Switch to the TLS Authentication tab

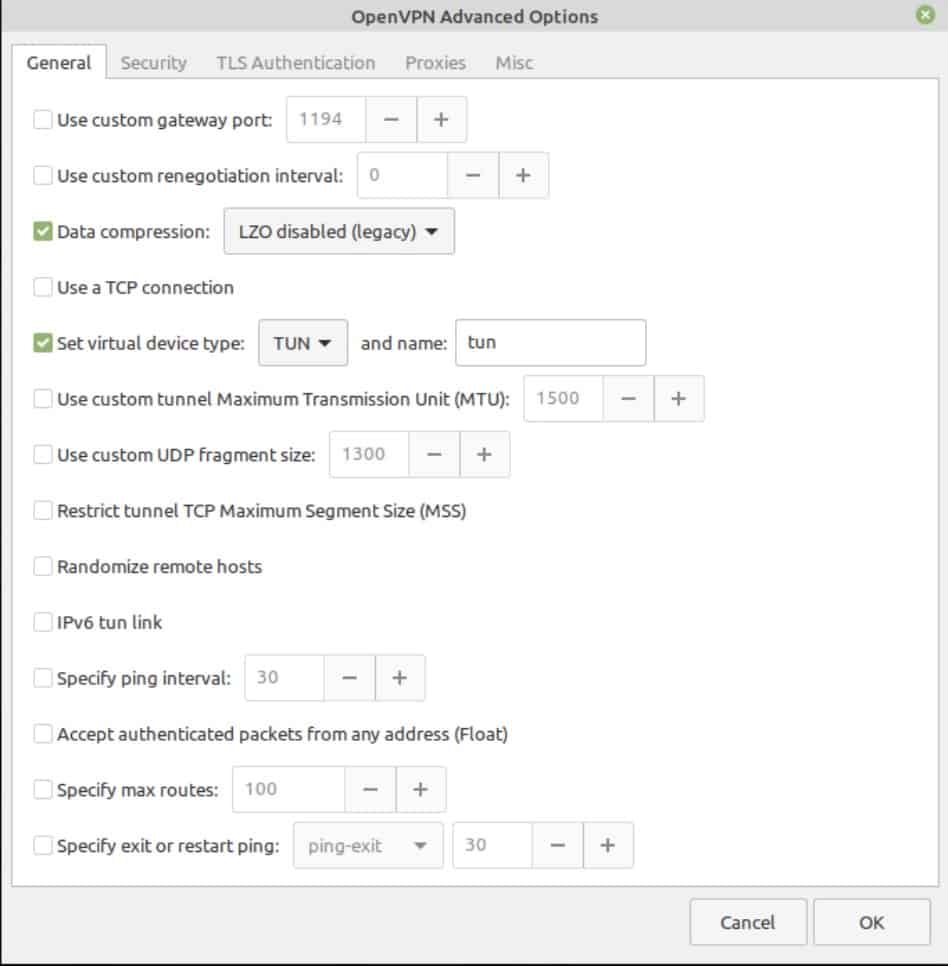click(x=296, y=62)
